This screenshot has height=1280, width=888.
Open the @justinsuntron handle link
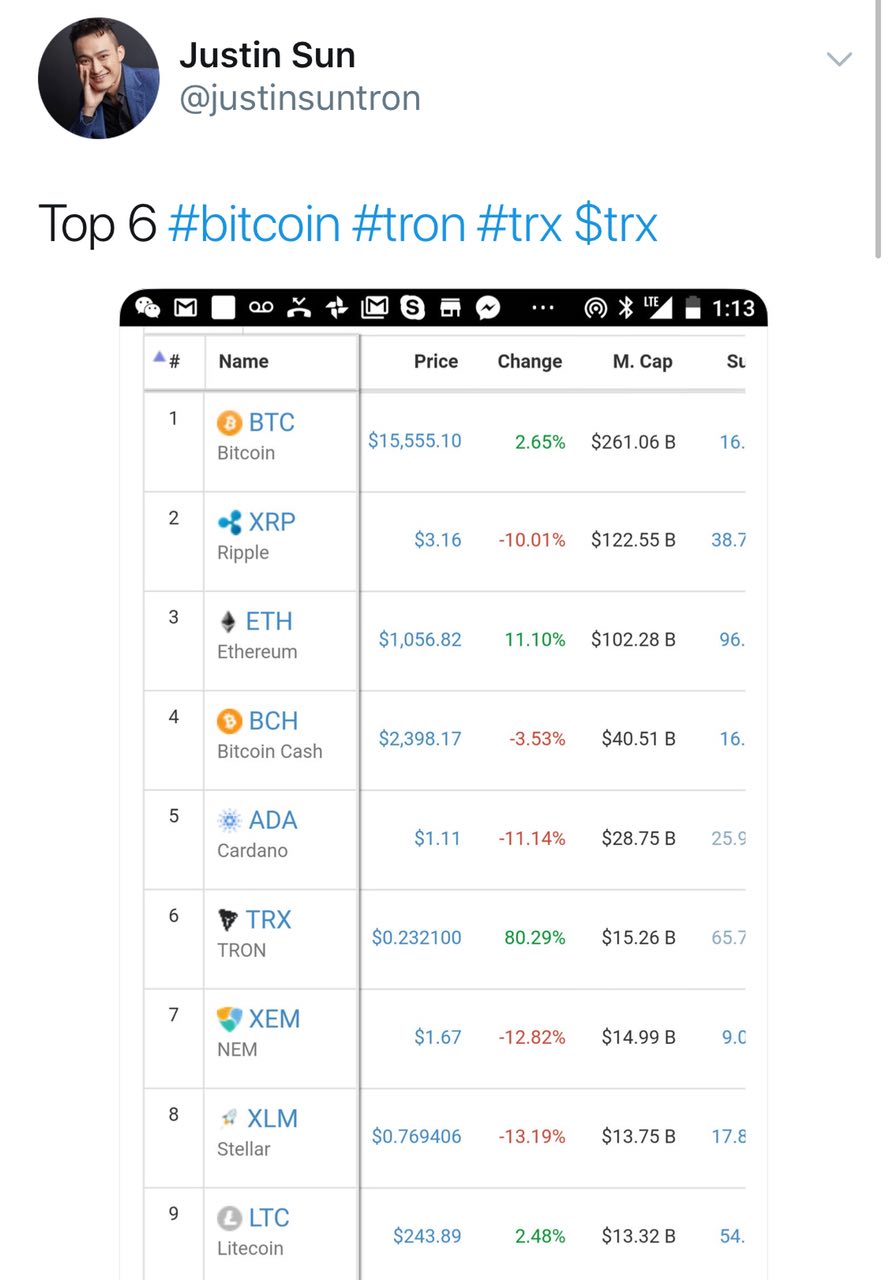tap(299, 98)
